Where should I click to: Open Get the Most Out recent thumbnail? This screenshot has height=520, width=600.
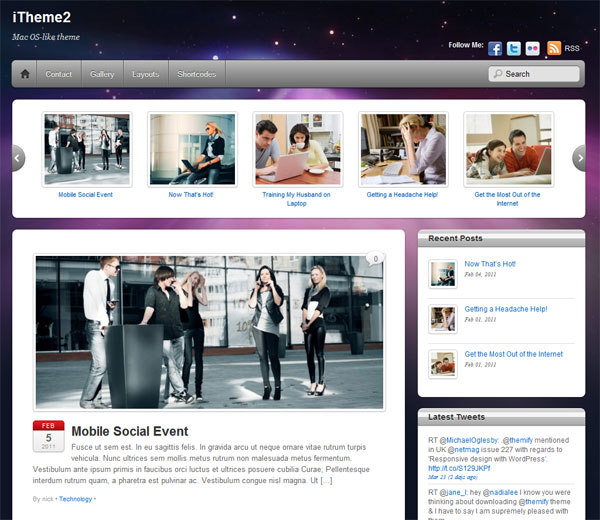pos(443,364)
